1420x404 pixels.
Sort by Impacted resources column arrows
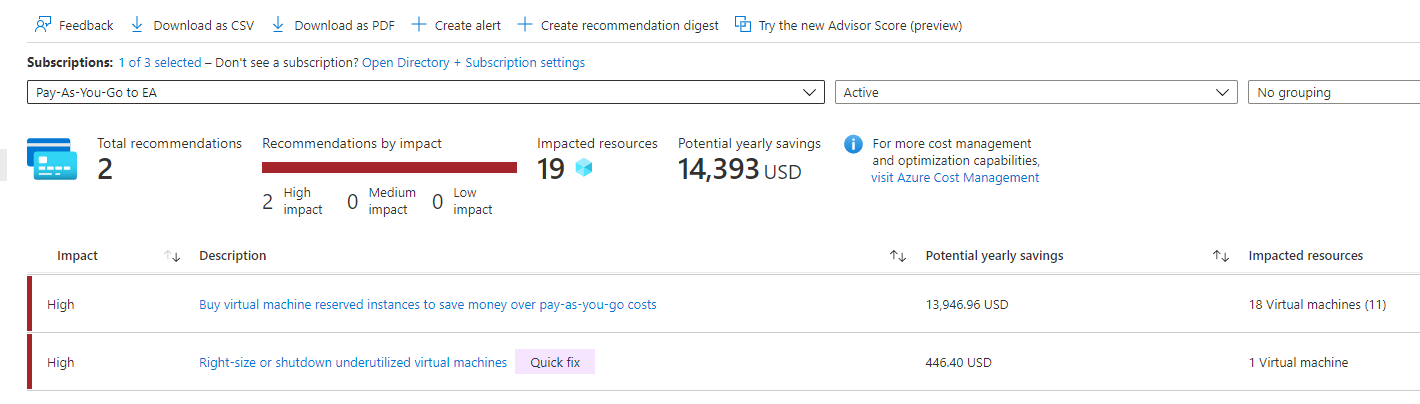pos(1221,256)
